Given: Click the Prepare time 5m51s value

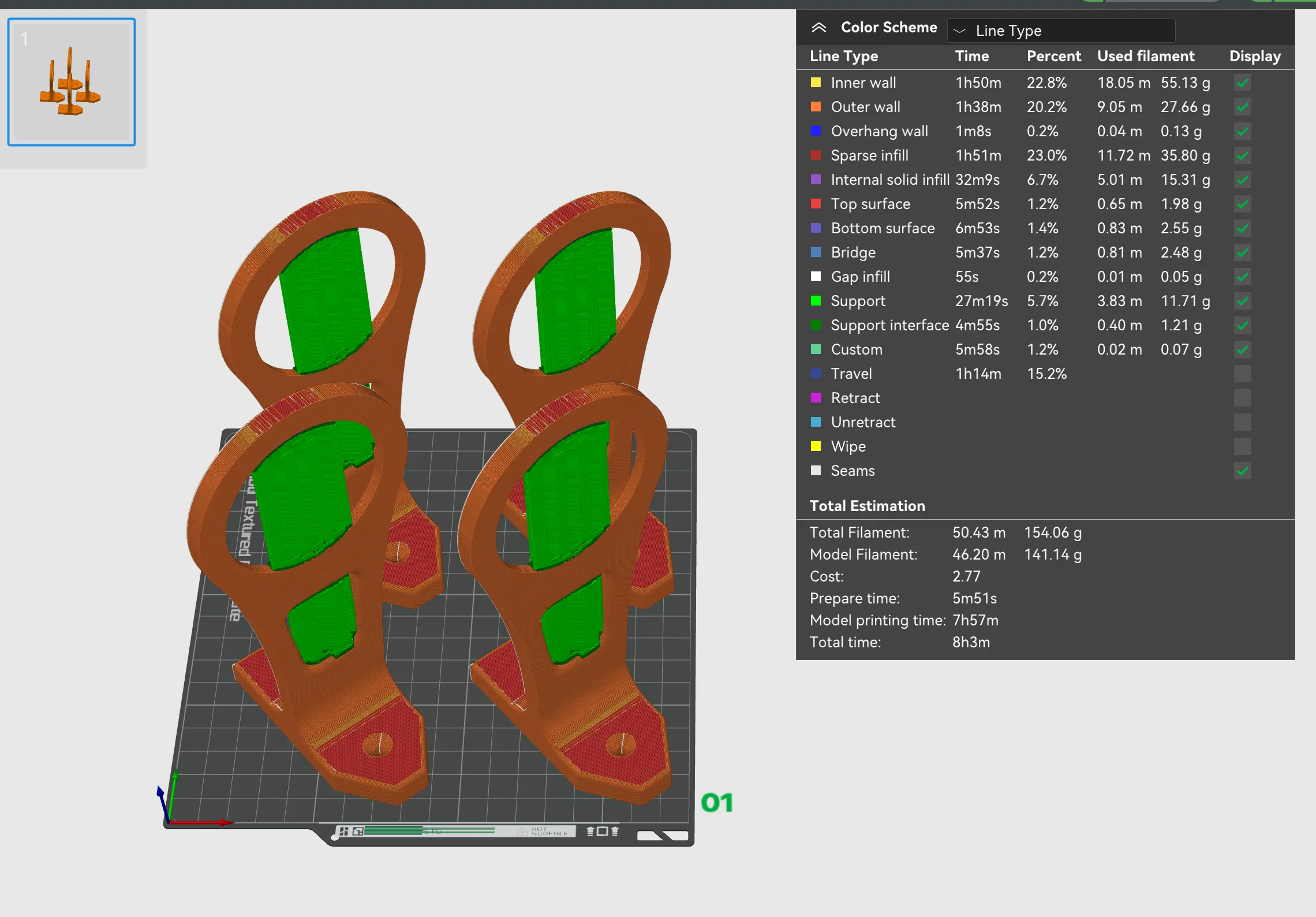Looking at the screenshot, I should coord(974,598).
